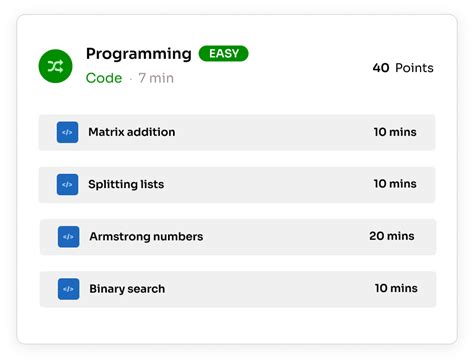Select the EASY difficulty badge
Screen dimensions: 474x363
224,53
